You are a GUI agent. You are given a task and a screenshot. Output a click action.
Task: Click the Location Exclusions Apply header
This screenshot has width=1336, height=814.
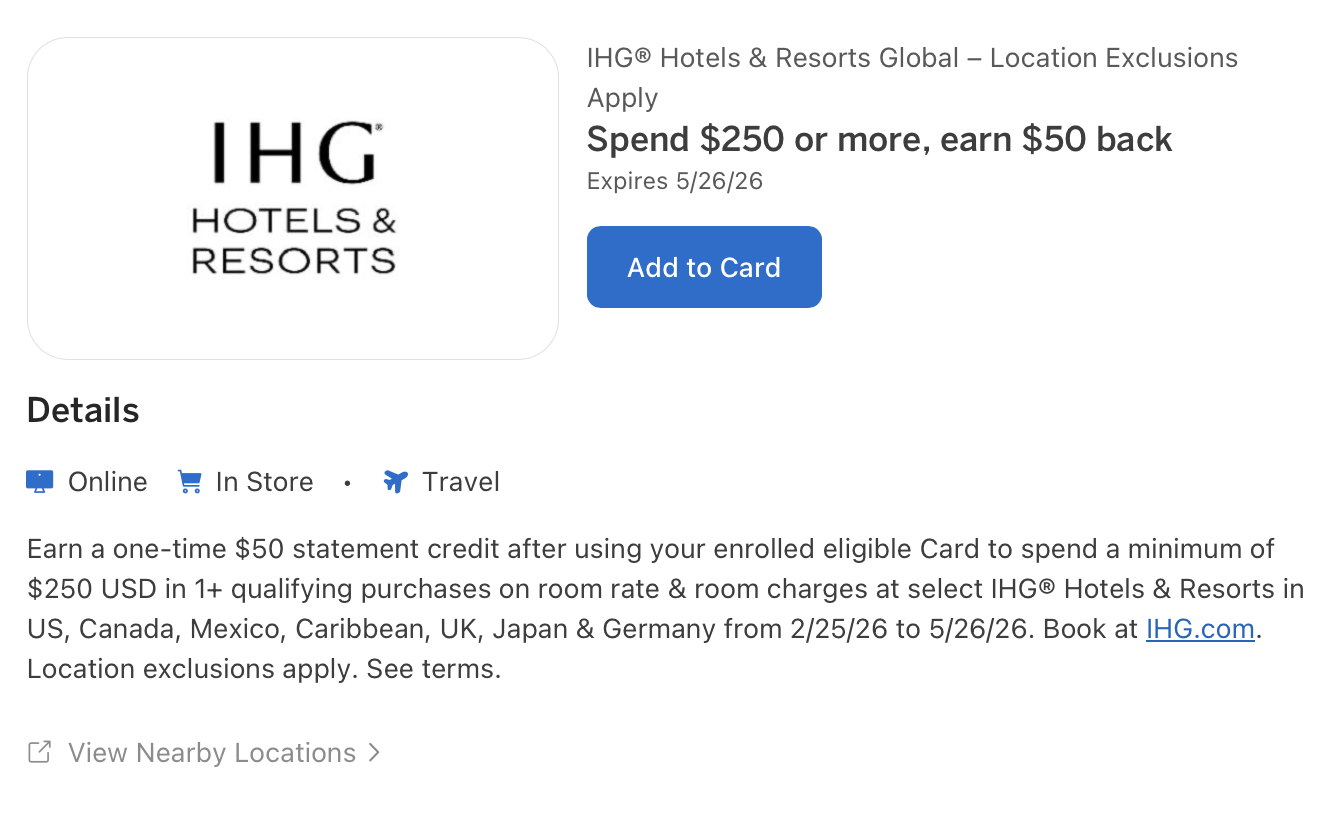click(912, 77)
